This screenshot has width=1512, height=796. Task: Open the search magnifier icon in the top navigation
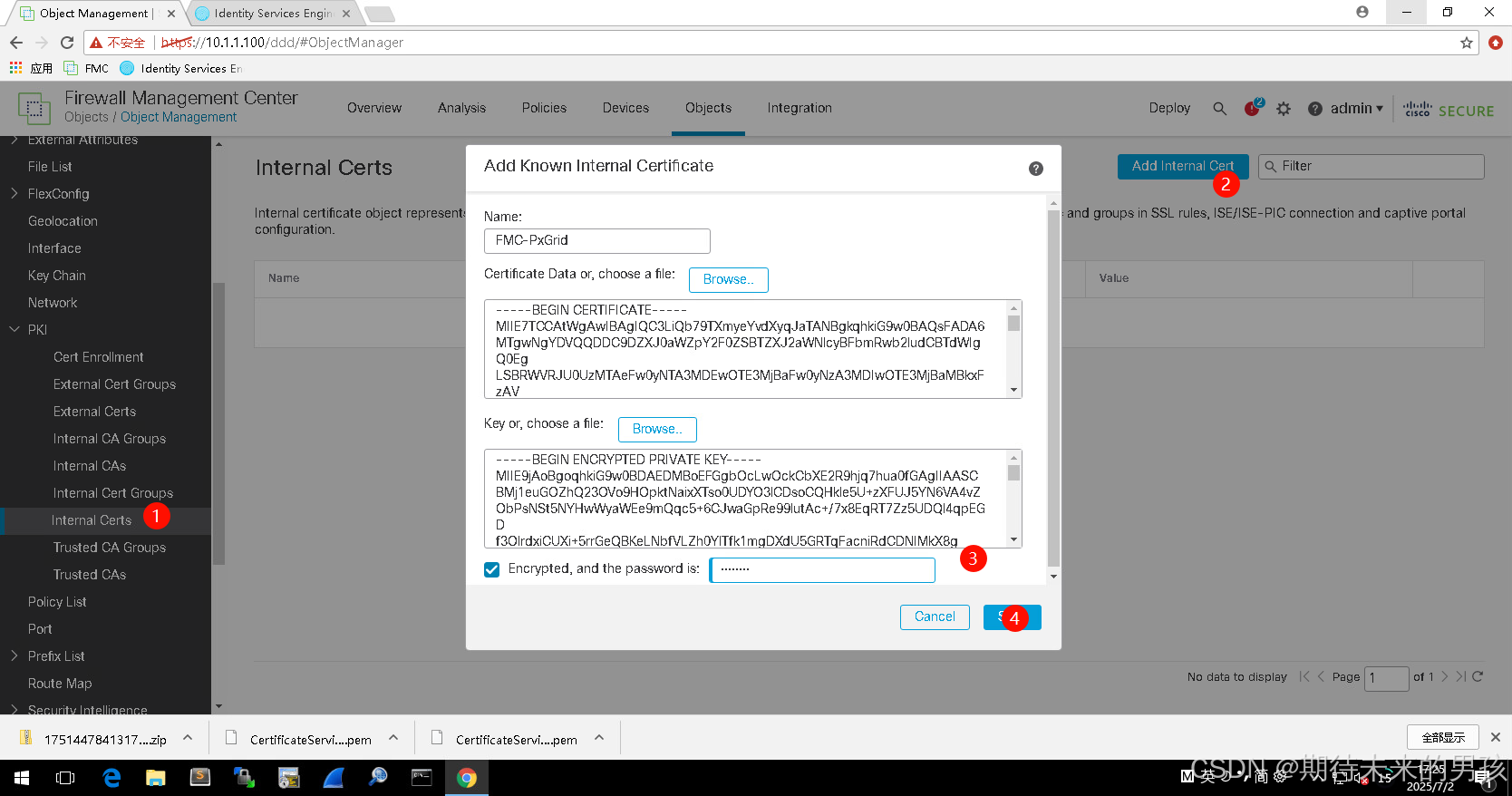click(x=1220, y=109)
